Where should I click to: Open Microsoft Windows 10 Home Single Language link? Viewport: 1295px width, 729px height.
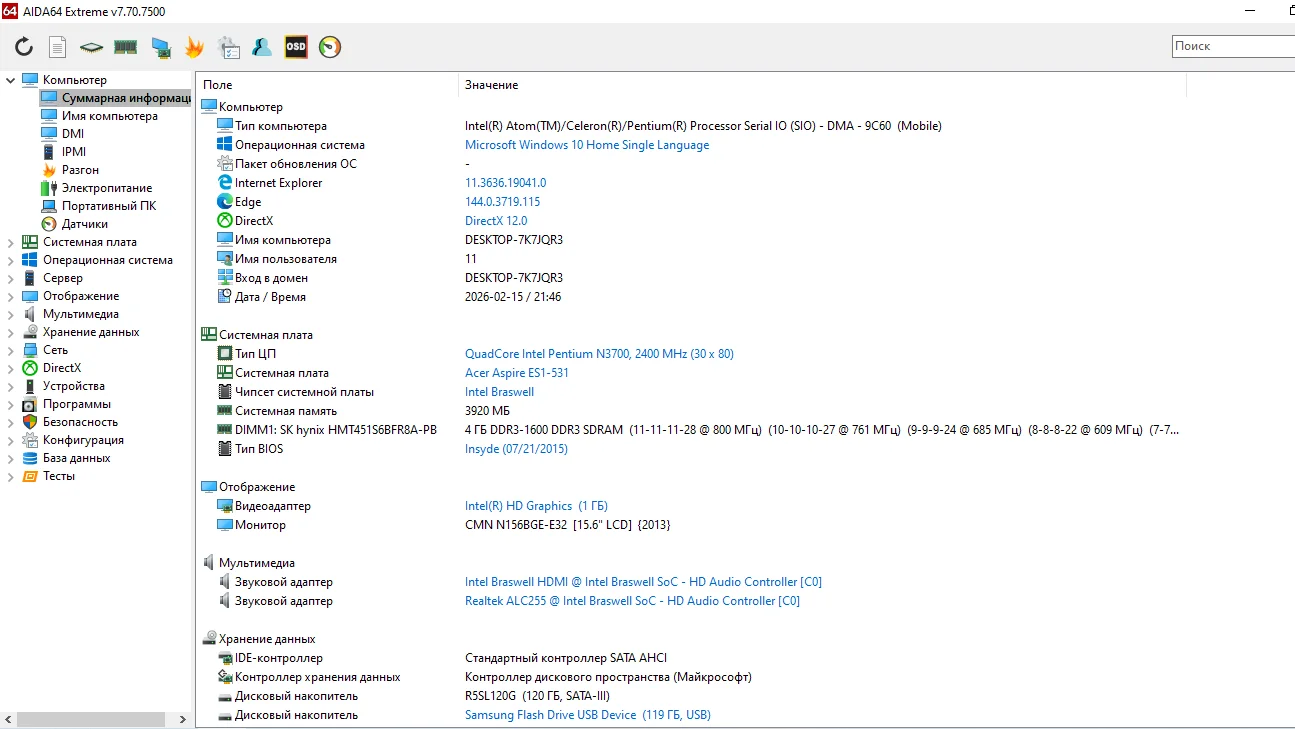tap(587, 145)
